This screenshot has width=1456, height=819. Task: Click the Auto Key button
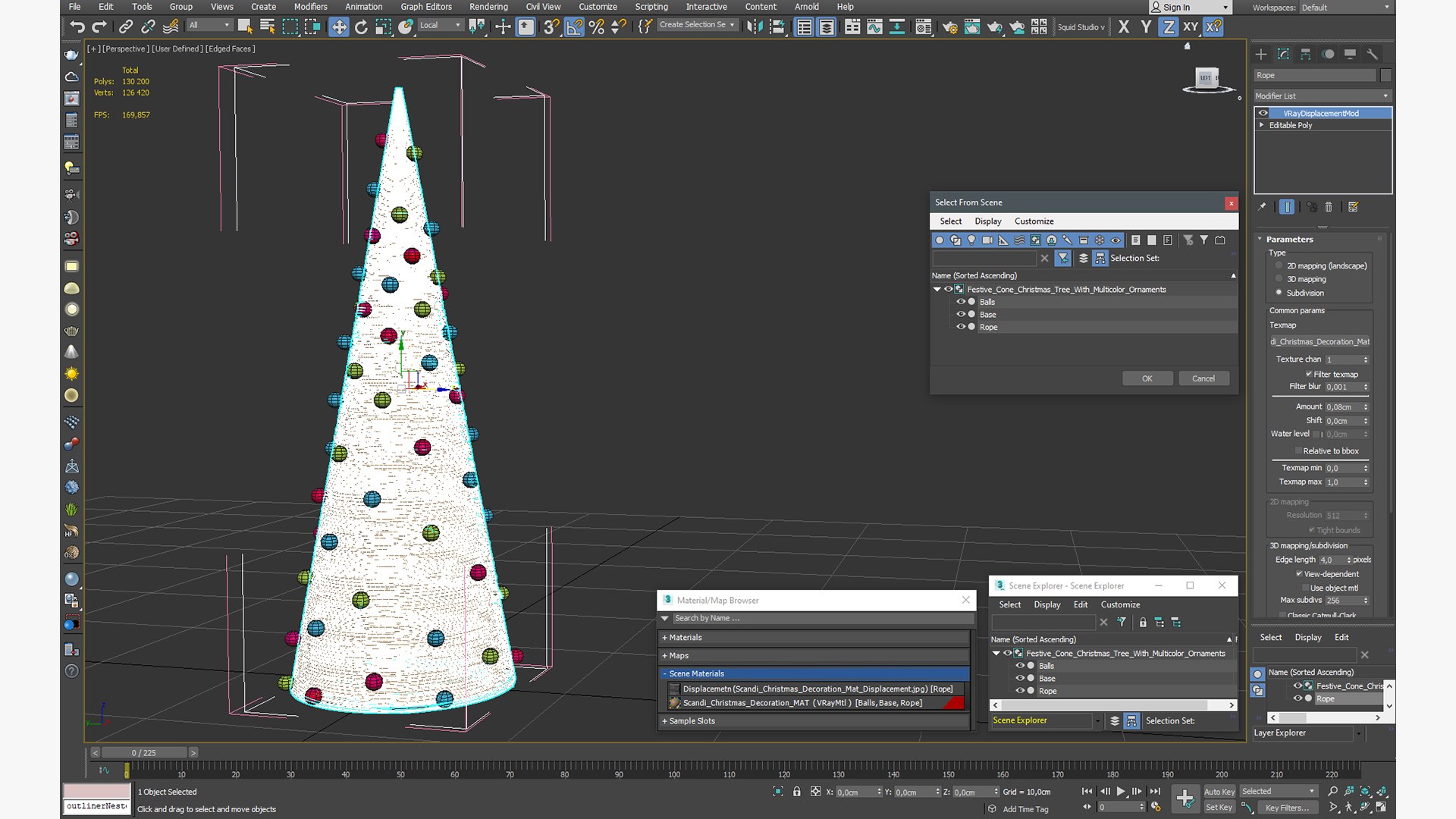pos(1219,792)
